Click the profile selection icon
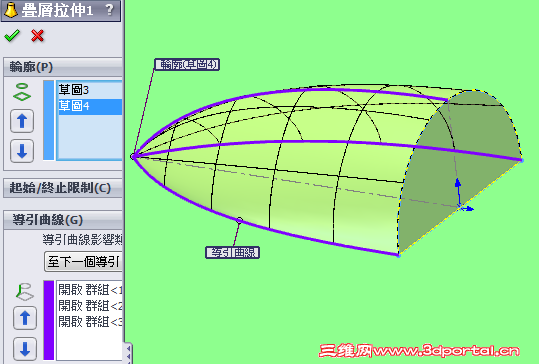The image size is (539, 364). [22, 92]
